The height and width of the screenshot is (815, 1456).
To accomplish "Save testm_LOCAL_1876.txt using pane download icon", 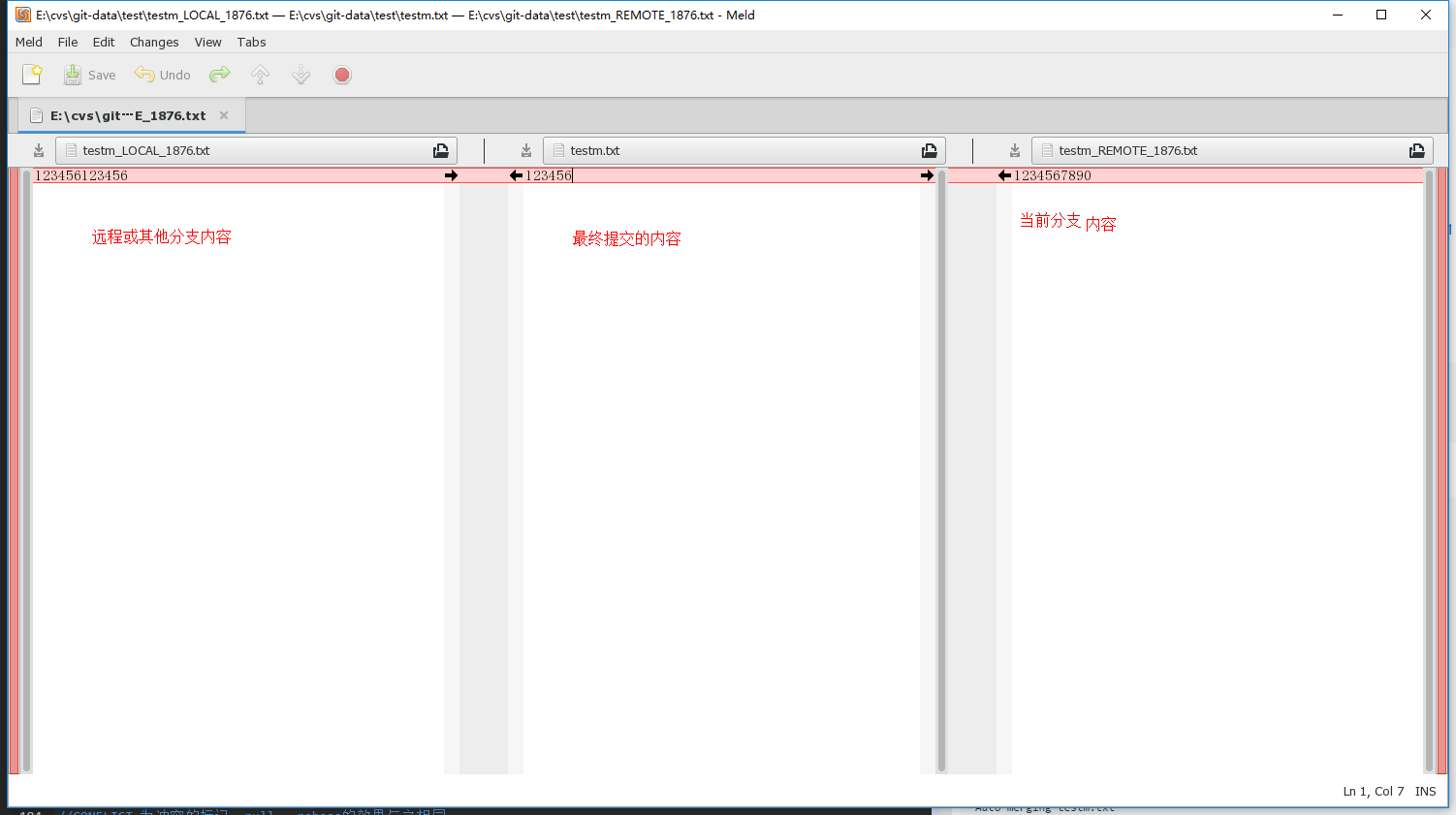I will tap(39, 150).
